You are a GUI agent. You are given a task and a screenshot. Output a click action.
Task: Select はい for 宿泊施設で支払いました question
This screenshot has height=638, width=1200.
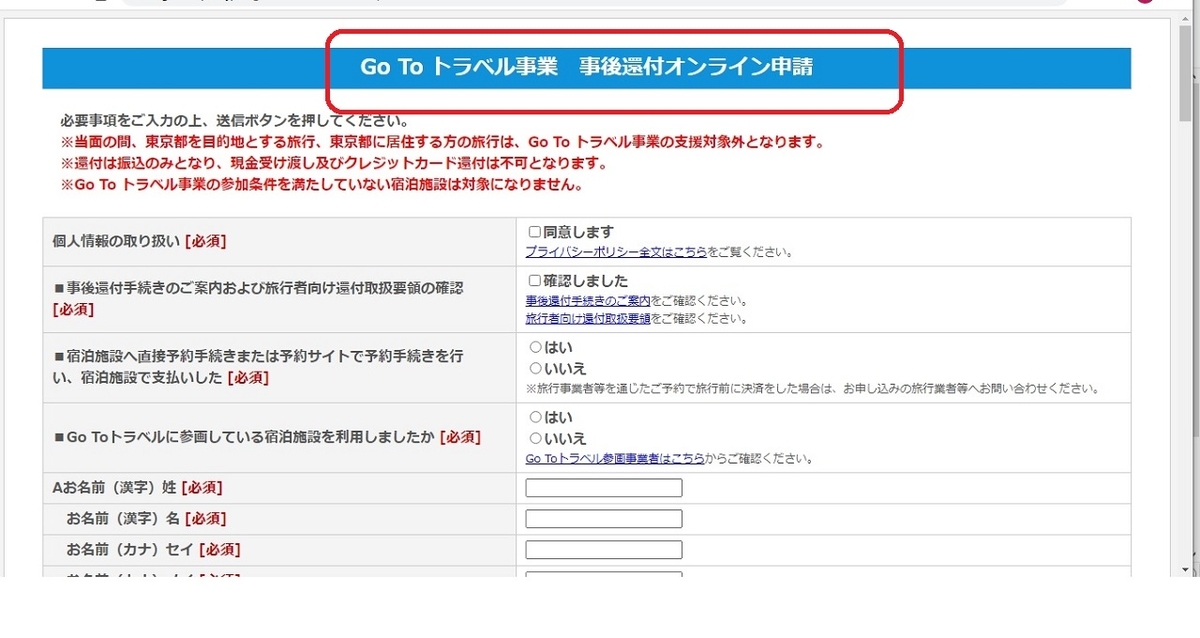(x=535, y=347)
